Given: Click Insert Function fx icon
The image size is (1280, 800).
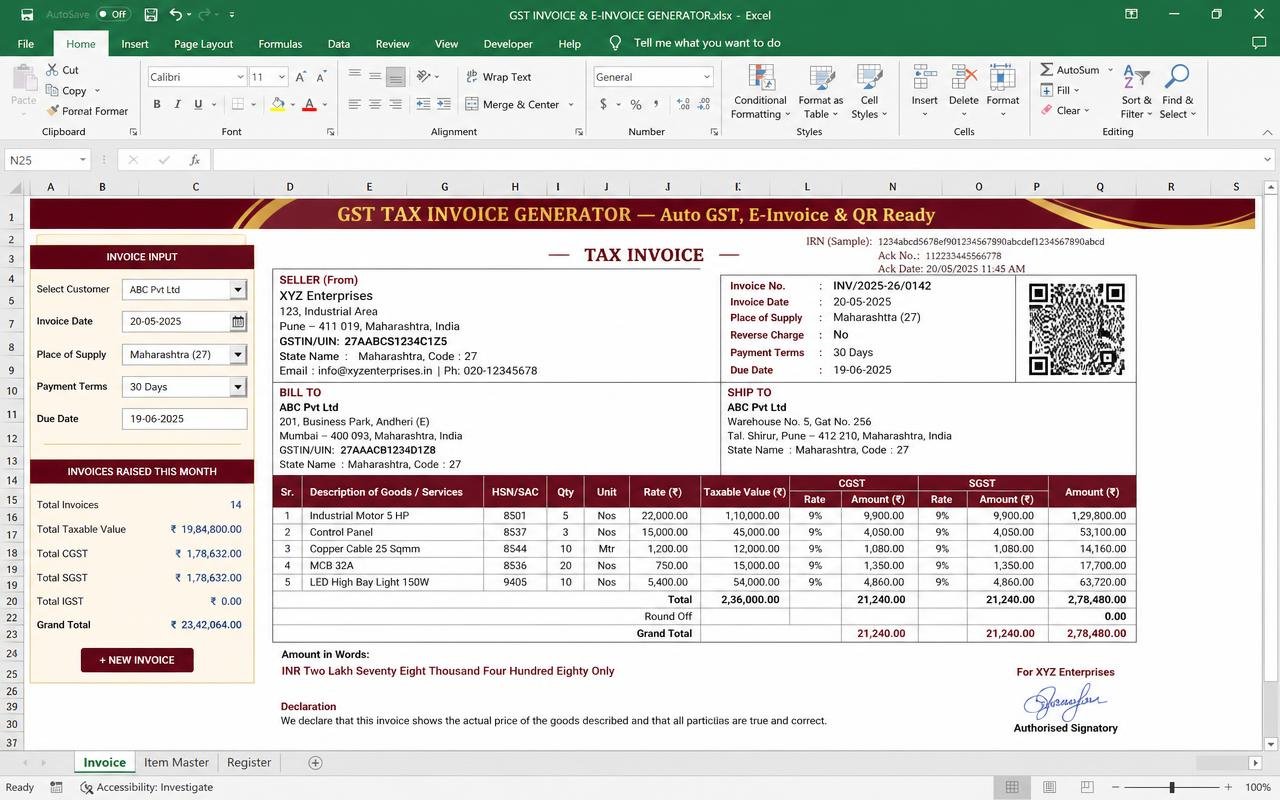Looking at the screenshot, I should [195, 160].
